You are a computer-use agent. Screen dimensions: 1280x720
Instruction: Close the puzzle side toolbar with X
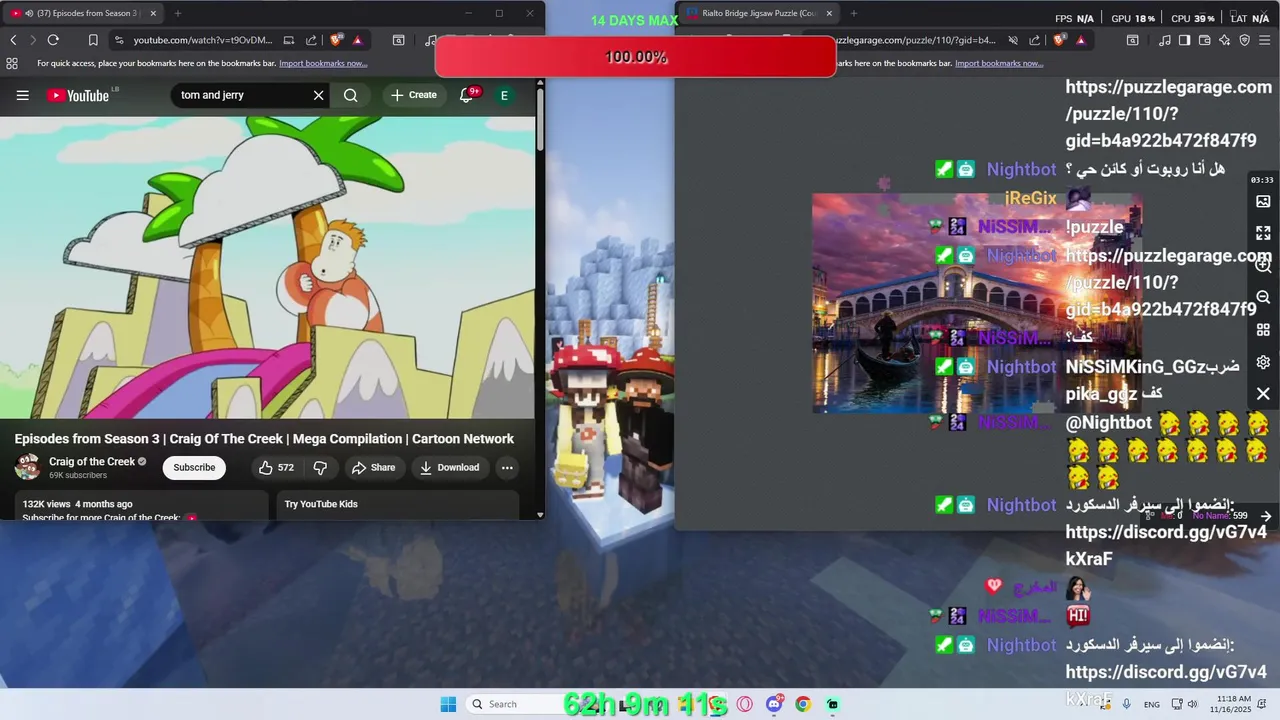pyautogui.click(x=1263, y=394)
